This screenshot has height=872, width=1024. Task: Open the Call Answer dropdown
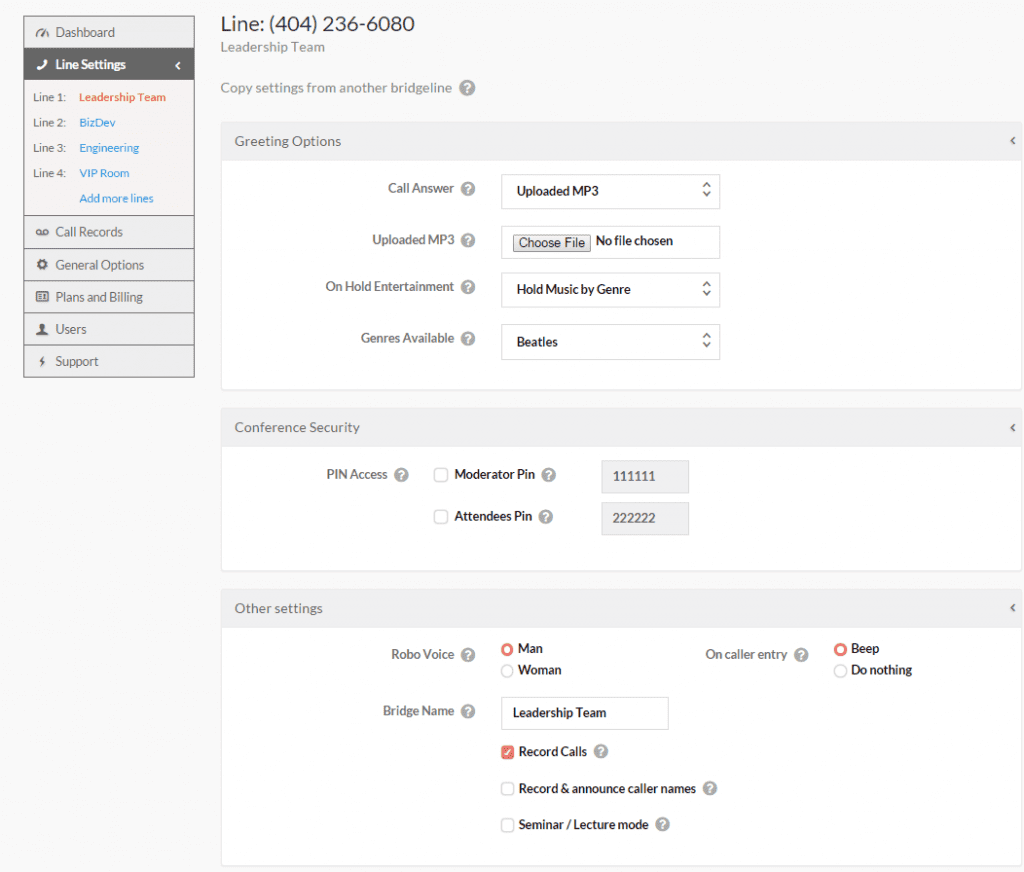[x=611, y=191]
